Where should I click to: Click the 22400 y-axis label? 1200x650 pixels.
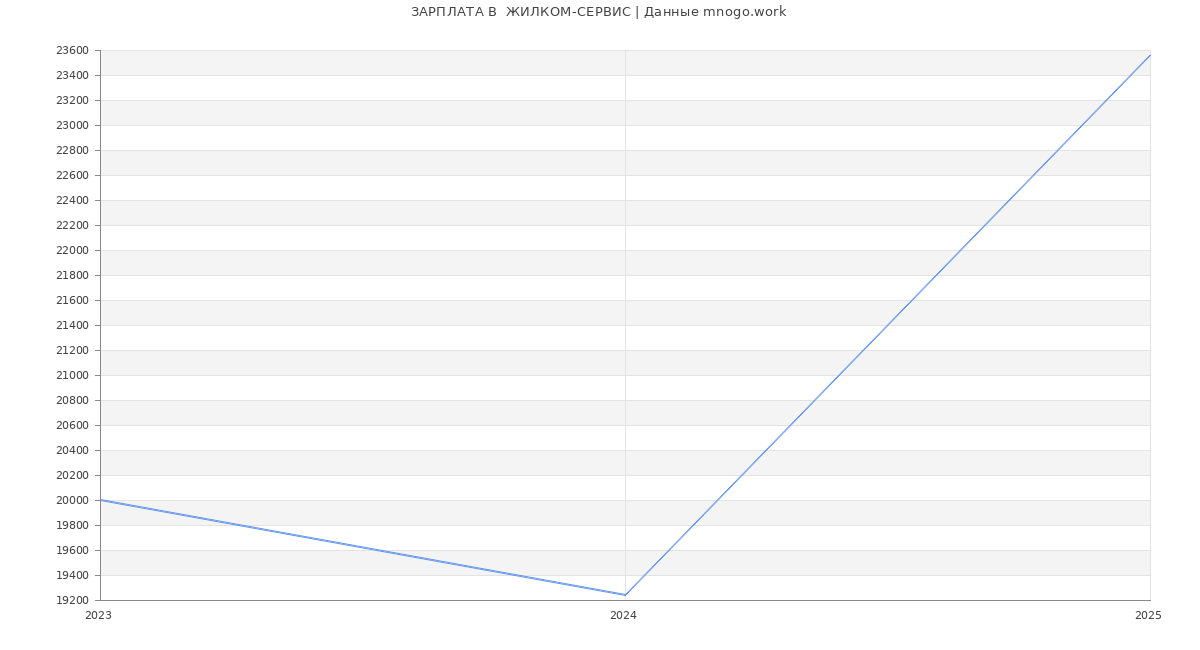[x=72, y=200]
